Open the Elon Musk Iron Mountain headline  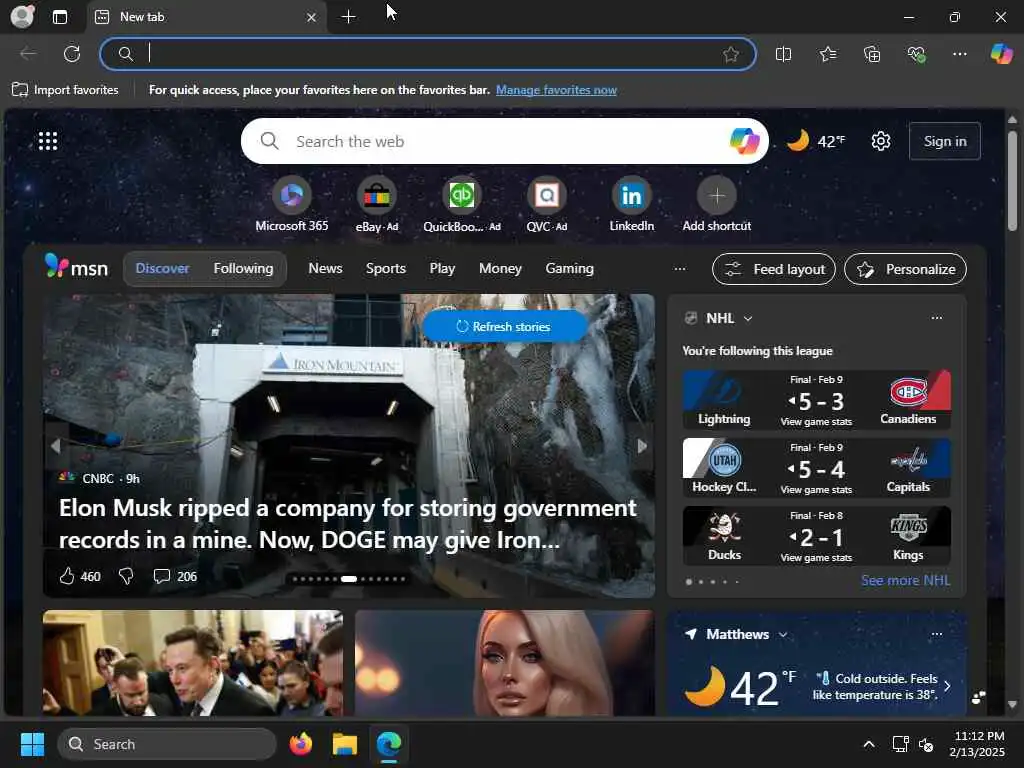point(347,524)
